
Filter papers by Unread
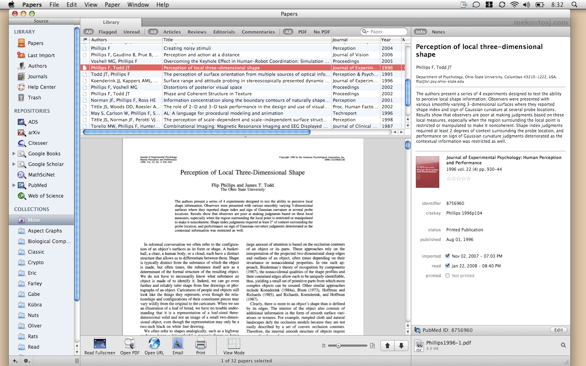132,32
